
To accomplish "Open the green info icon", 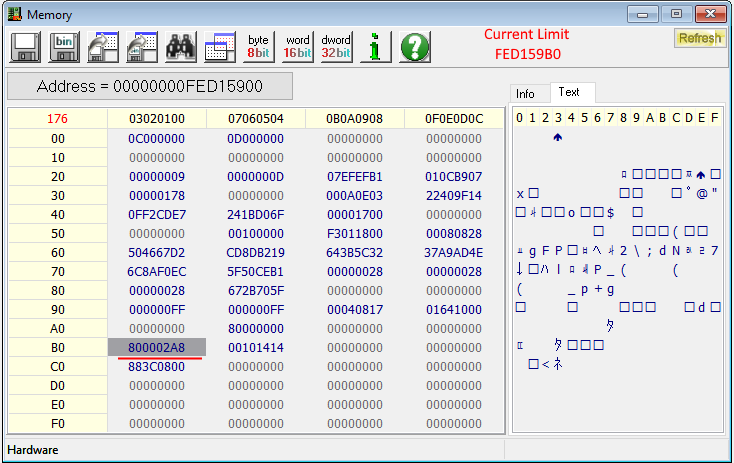I will click(375, 47).
